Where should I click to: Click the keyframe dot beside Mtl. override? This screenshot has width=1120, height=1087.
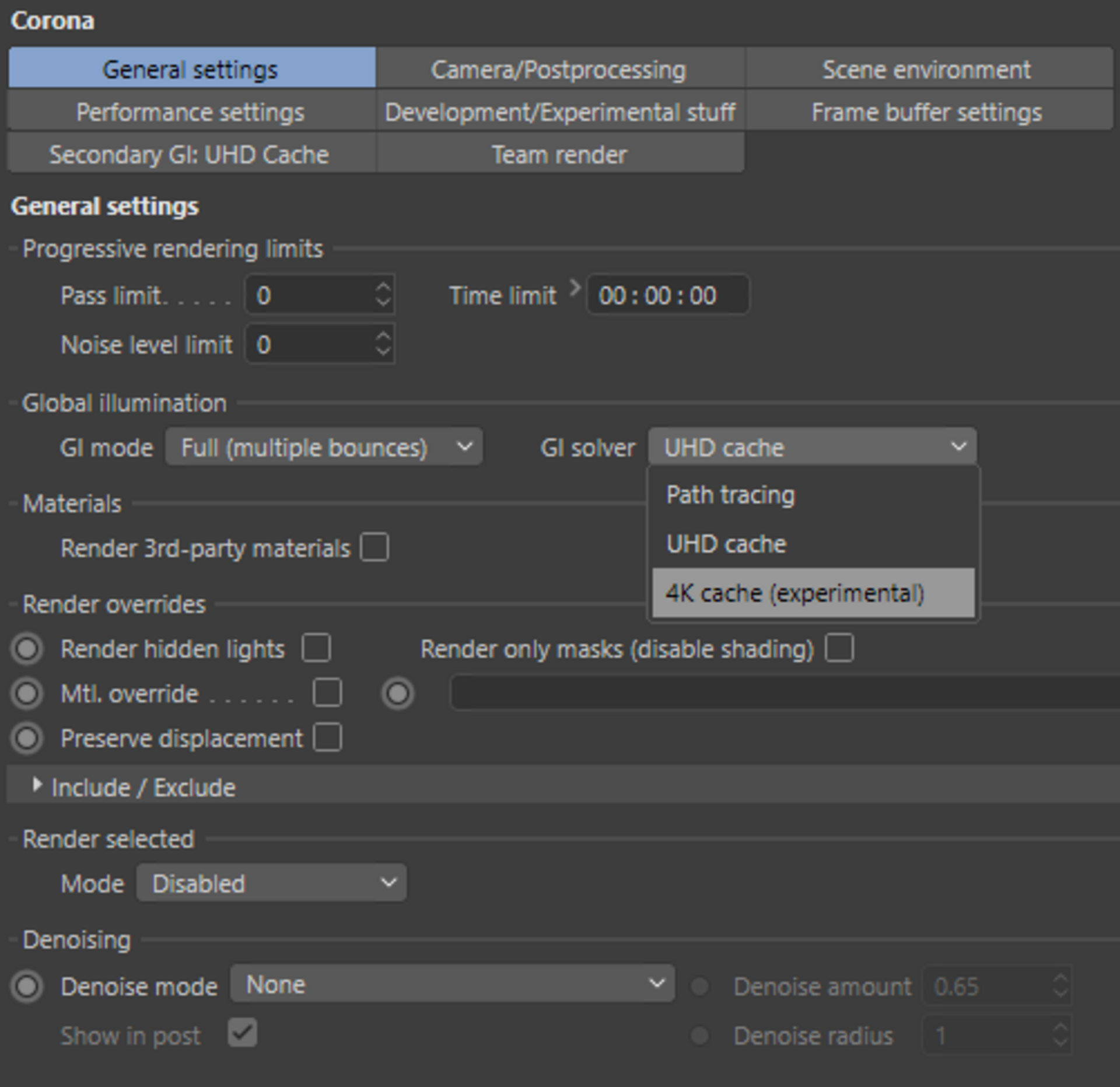[x=27, y=694]
